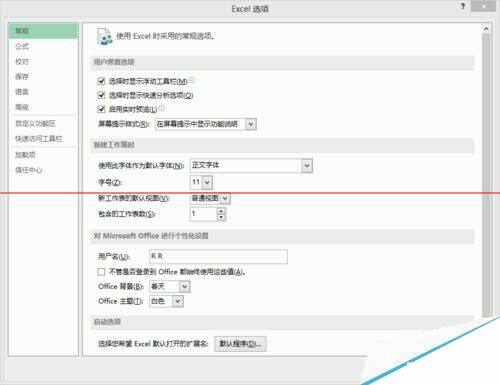This screenshot has height=385, width=500.
Task: Toggle 启用实时预览 checkbox
Action: [x=101, y=109]
